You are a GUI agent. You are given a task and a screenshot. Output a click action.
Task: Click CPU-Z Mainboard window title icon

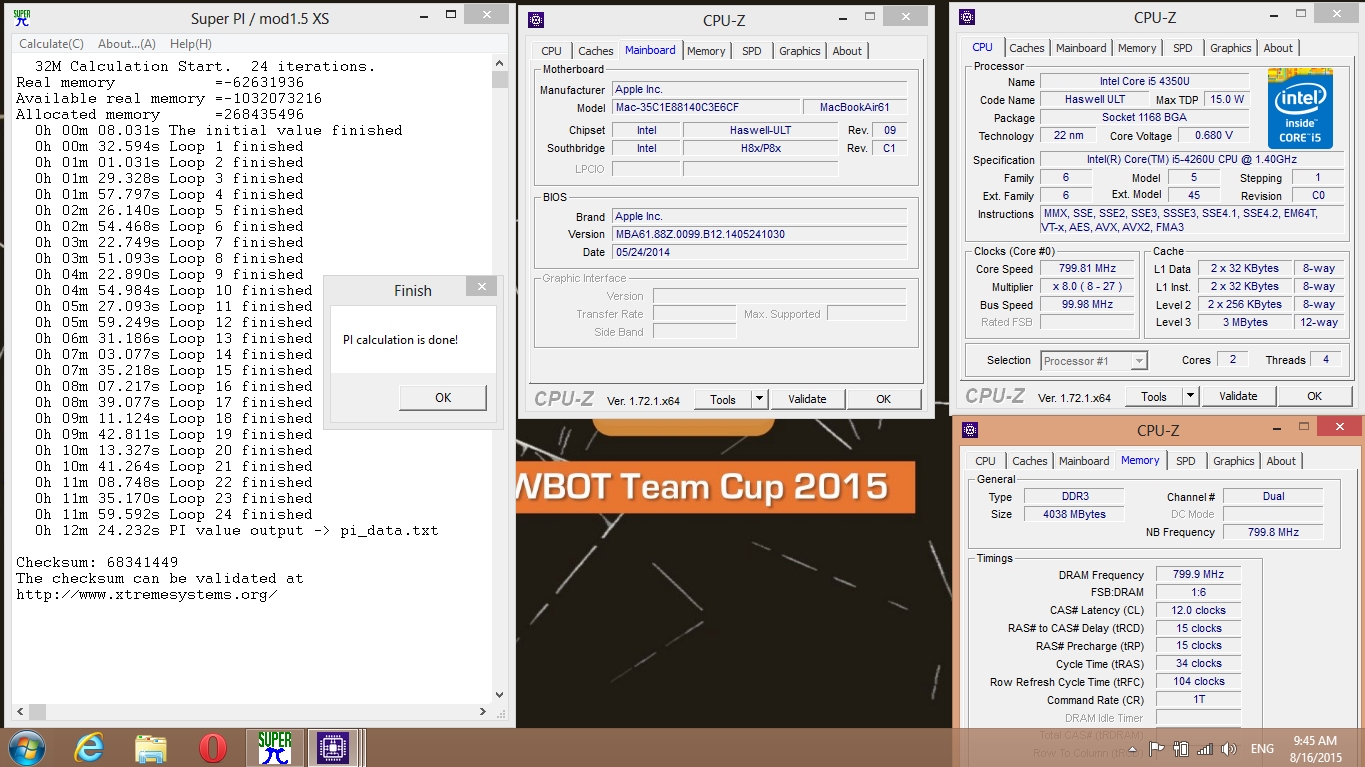[536, 19]
